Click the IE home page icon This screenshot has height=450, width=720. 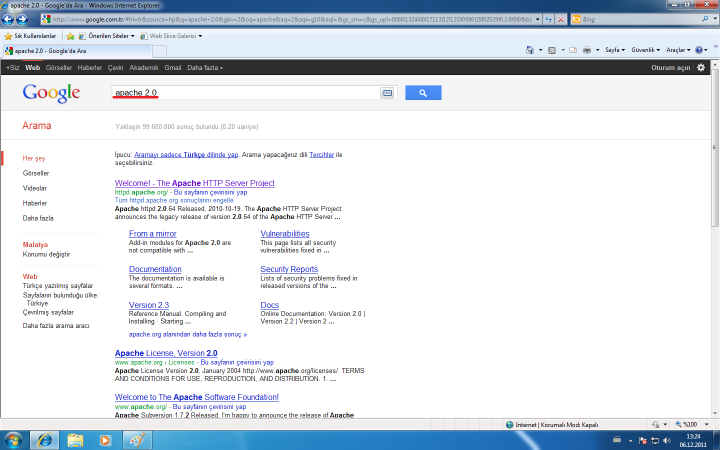[x=528, y=49]
